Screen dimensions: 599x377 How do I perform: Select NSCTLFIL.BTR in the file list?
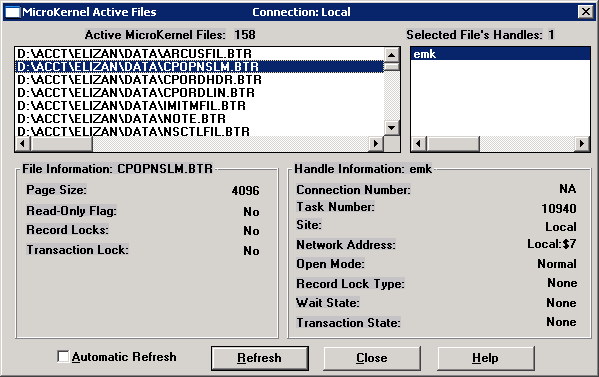(199, 131)
